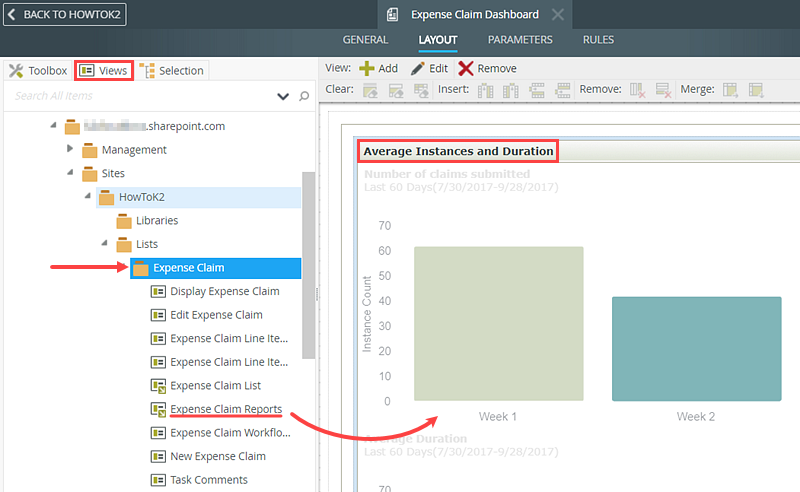Image resolution: width=800 pixels, height=492 pixels.
Task: Click Back to HowToK2 button
Action: click(65, 15)
